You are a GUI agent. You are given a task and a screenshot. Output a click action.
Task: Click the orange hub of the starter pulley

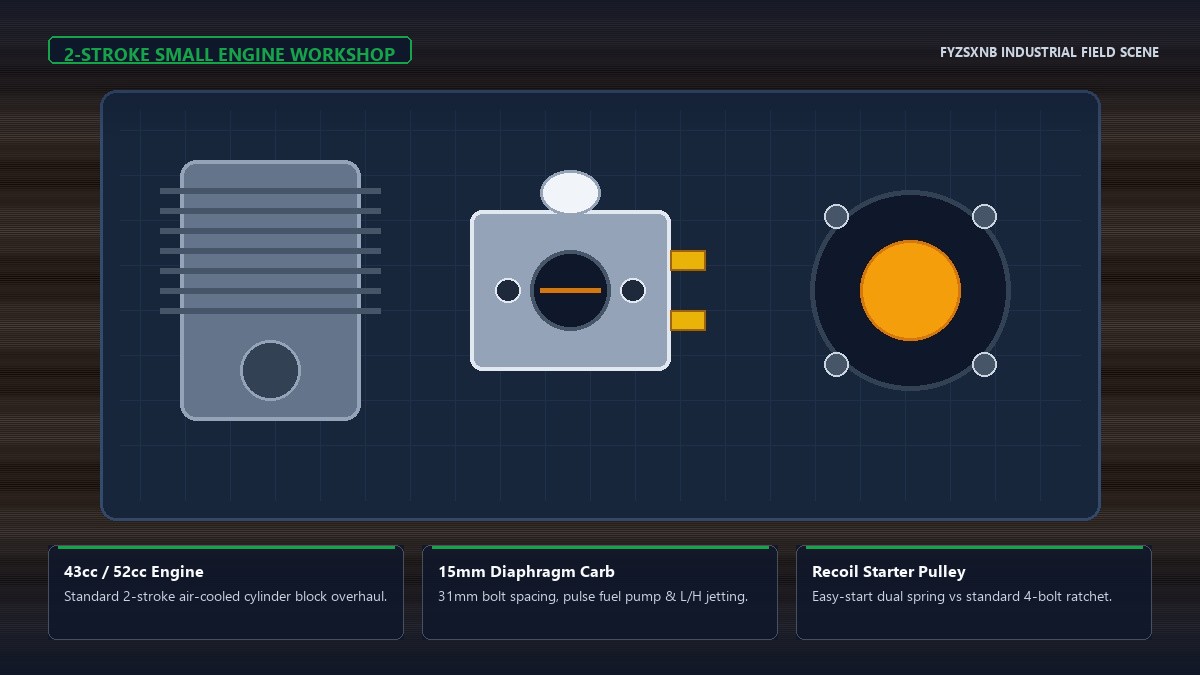point(910,290)
